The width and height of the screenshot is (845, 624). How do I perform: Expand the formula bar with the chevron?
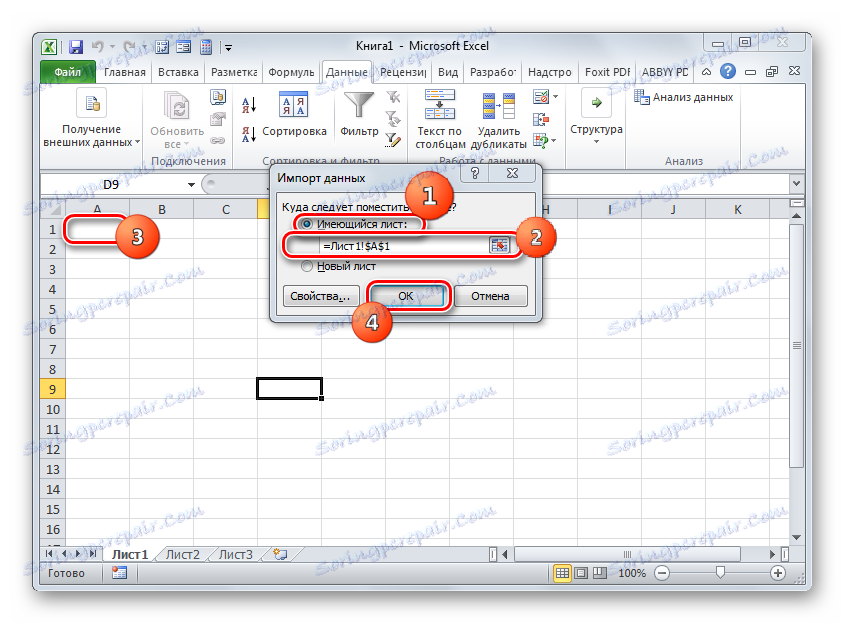point(796,183)
